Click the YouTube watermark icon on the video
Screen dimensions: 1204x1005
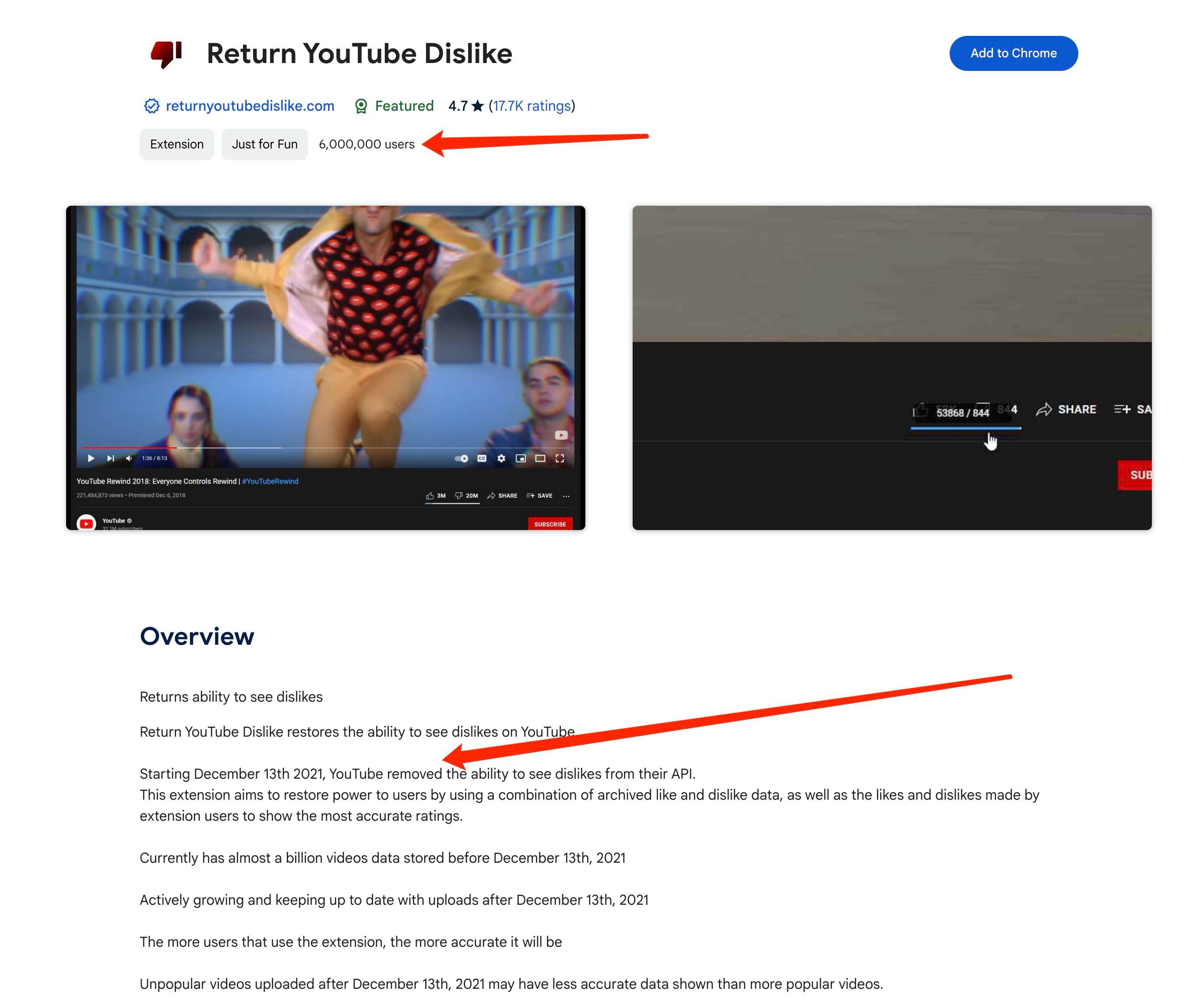561,435
